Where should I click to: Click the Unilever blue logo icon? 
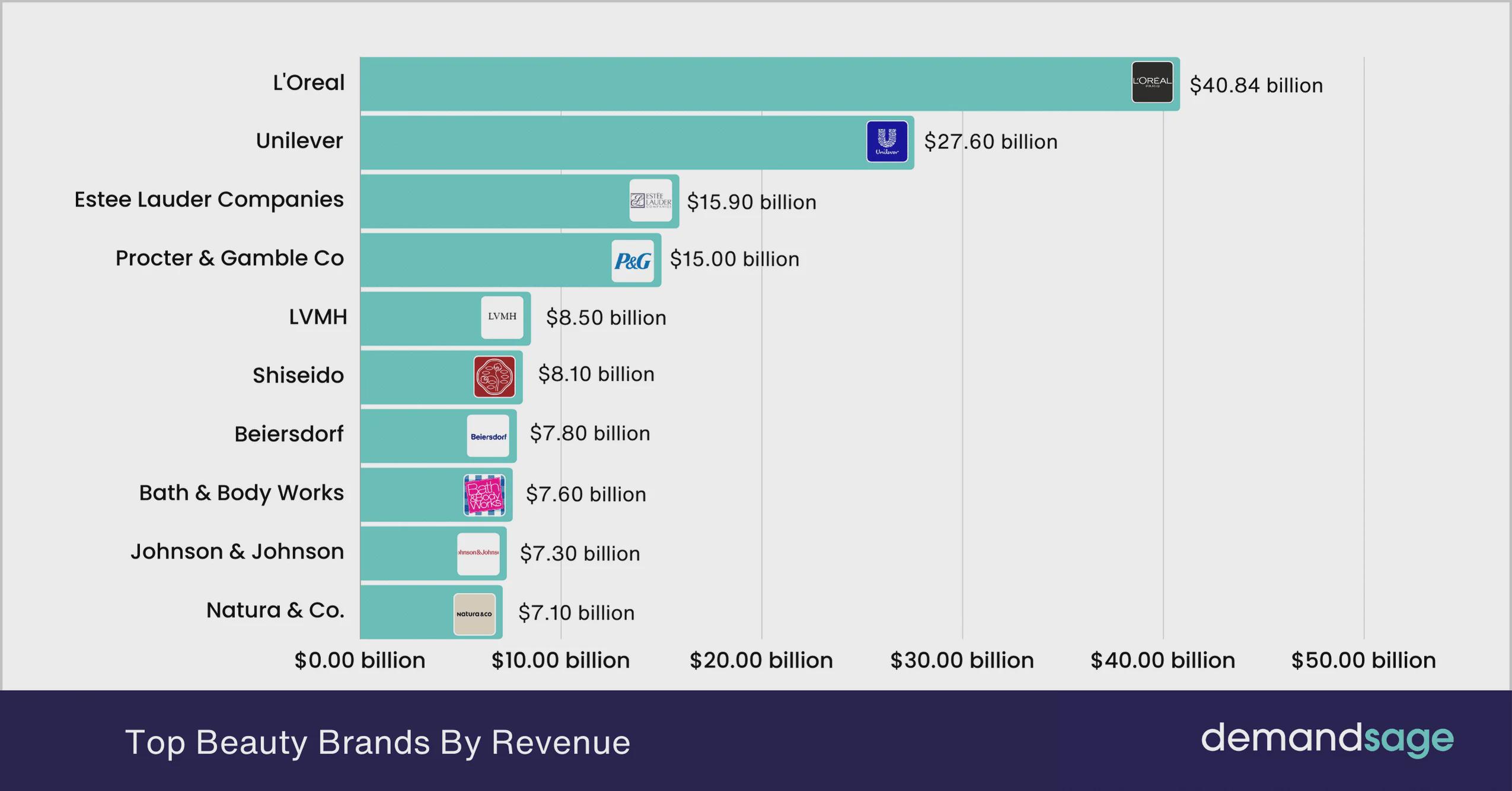(887, 141)
